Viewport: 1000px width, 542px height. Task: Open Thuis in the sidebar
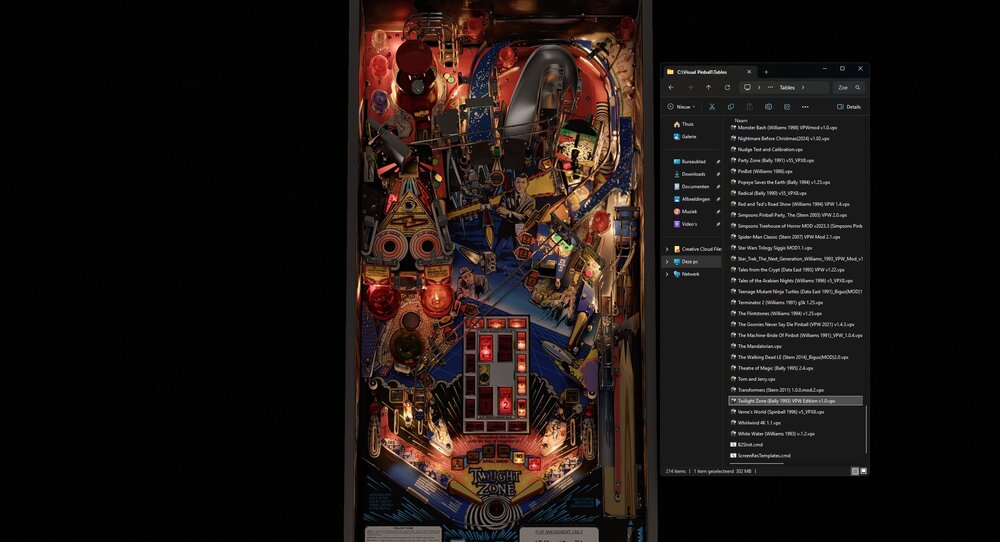coord(688,124)
